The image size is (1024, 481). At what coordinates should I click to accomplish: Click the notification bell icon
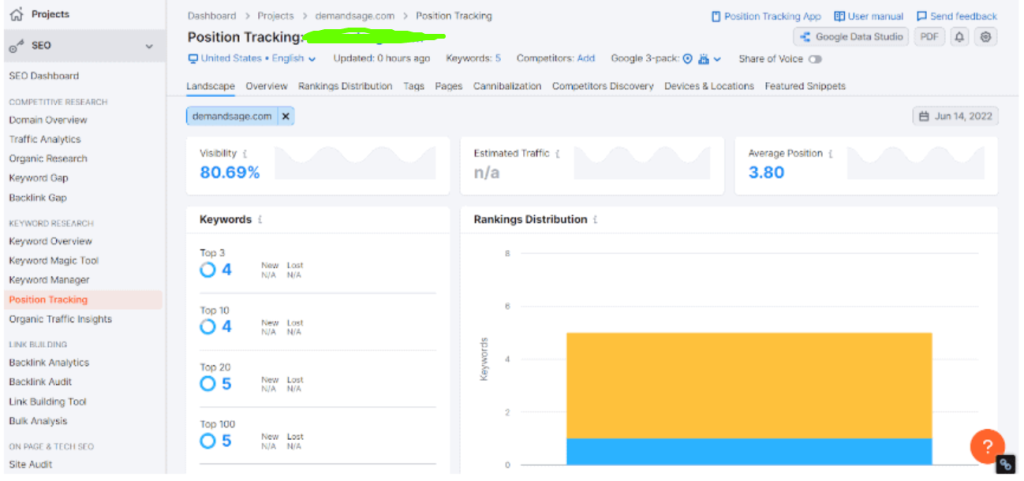[x=959, y=37]
